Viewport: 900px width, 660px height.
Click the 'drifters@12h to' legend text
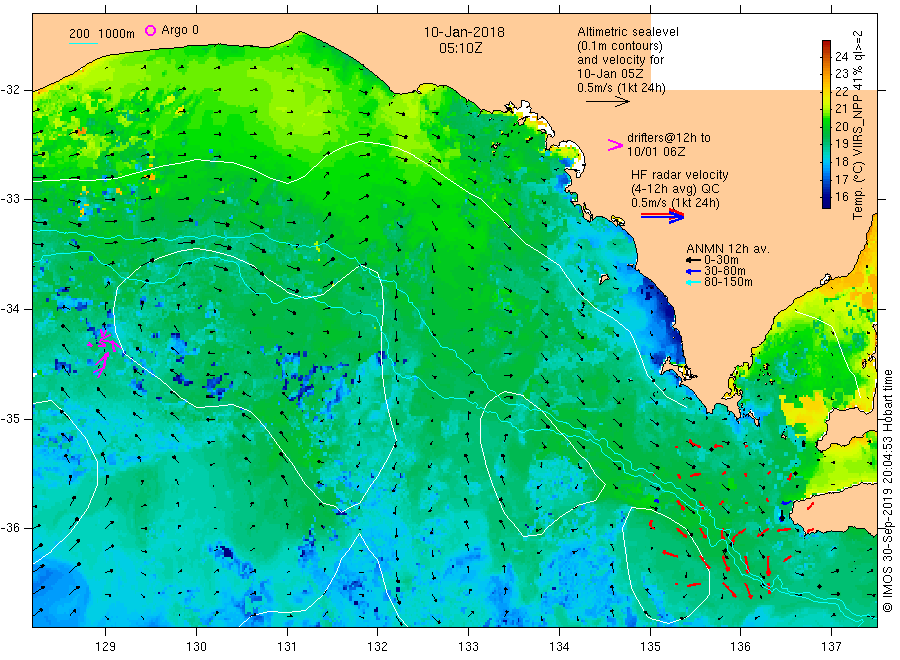click(669, 138)
